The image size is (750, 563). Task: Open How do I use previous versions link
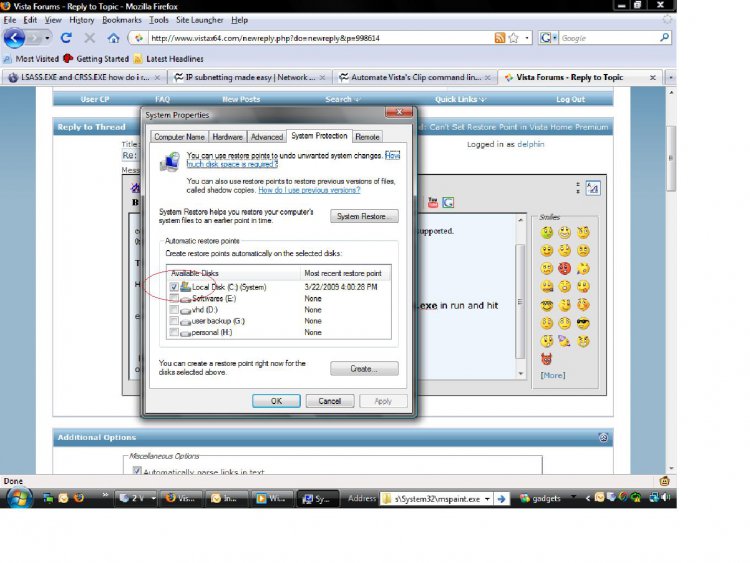point(309,190)
